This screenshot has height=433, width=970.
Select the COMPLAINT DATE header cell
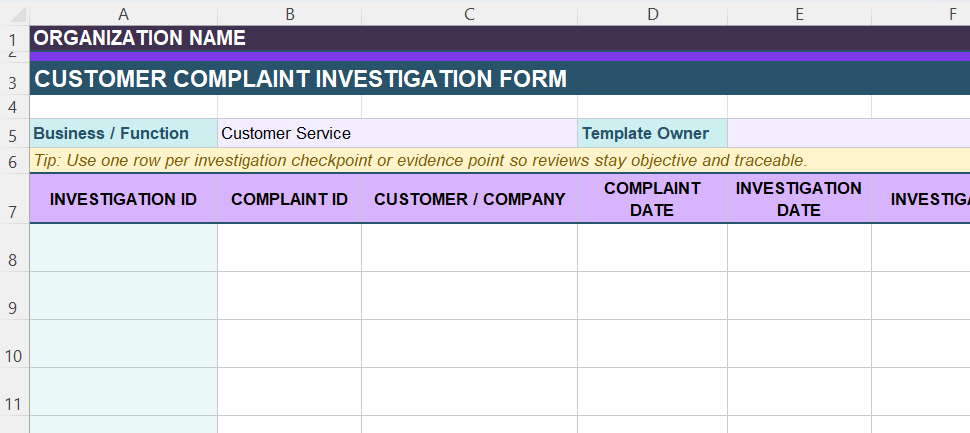[x=652, y=199]
